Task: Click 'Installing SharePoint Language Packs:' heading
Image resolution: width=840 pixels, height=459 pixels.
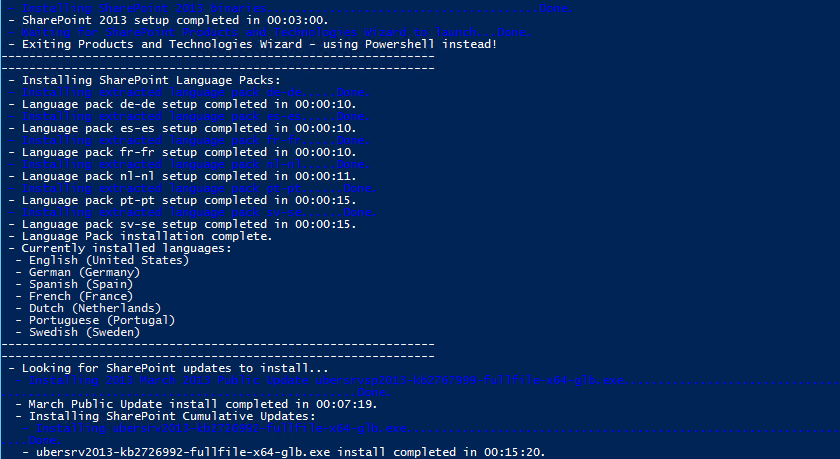Action: tap(145, 80)
